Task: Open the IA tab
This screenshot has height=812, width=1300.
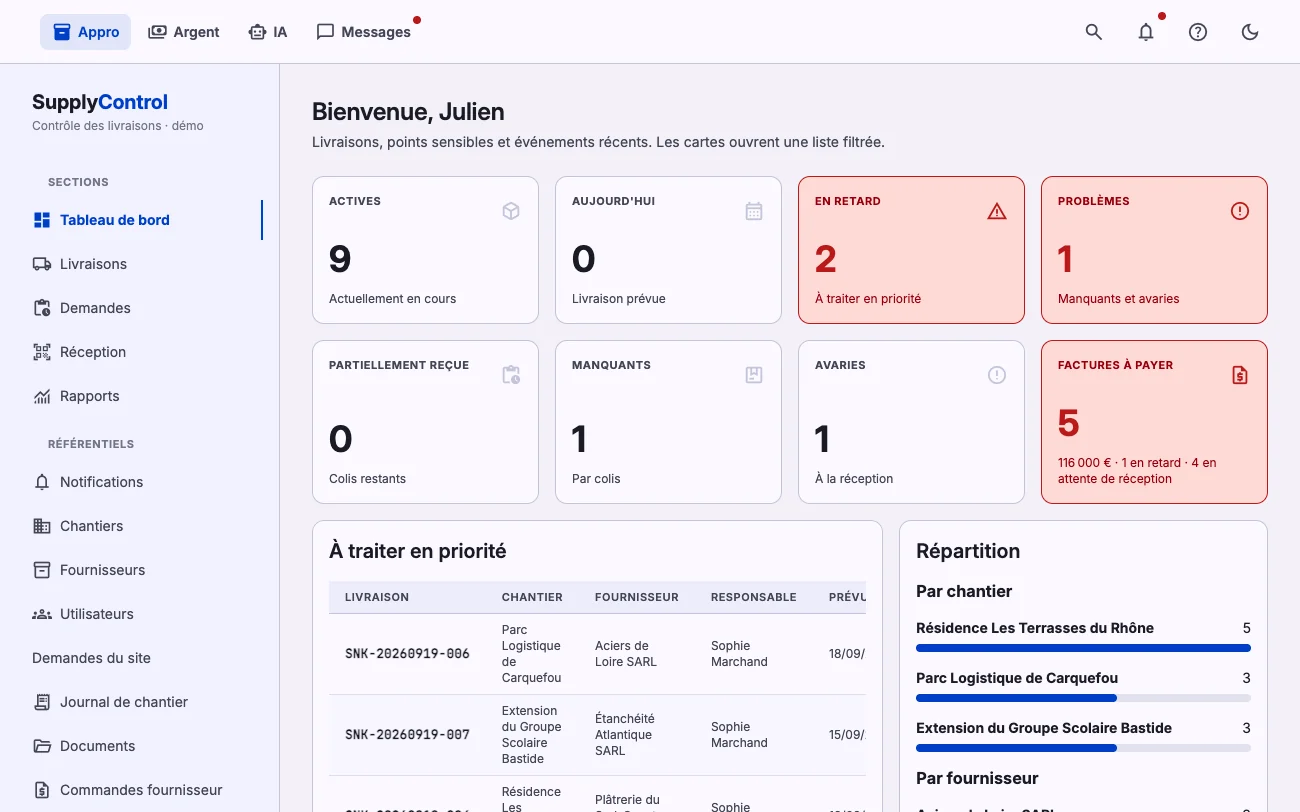Action: (268, 32)
